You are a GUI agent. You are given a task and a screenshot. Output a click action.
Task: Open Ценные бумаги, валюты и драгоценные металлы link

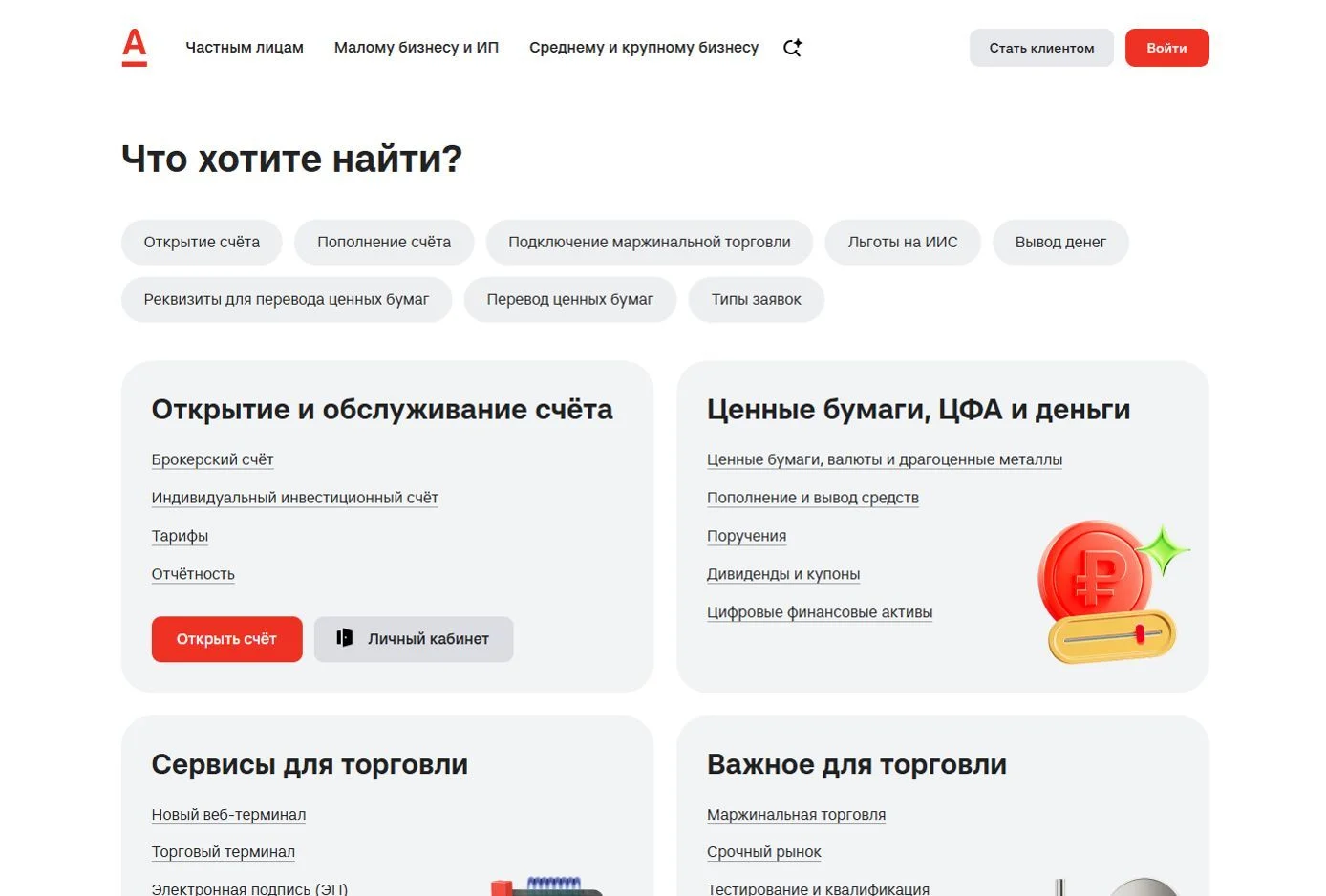pos(885,459)
